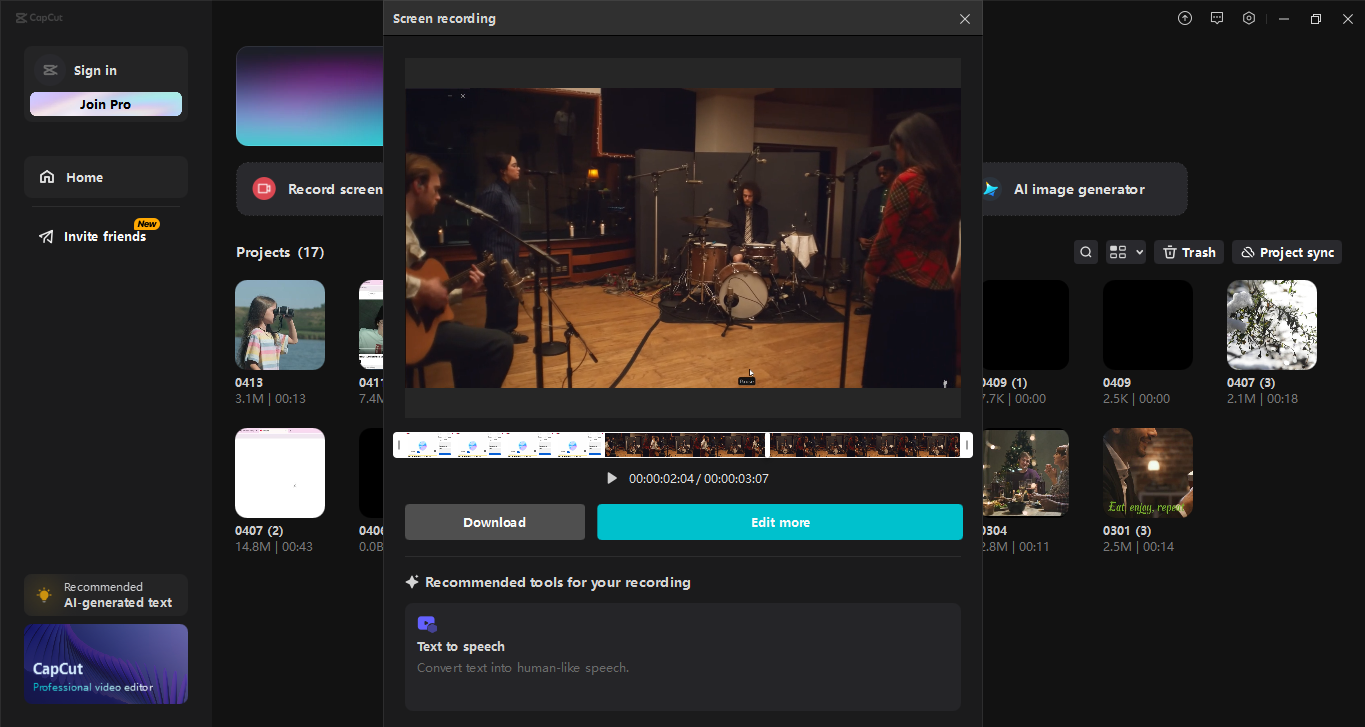The height and width of the screenshot is (727, 1365).
Task: Open the 0413 project thumbnail
Action: tap(280, 325)
